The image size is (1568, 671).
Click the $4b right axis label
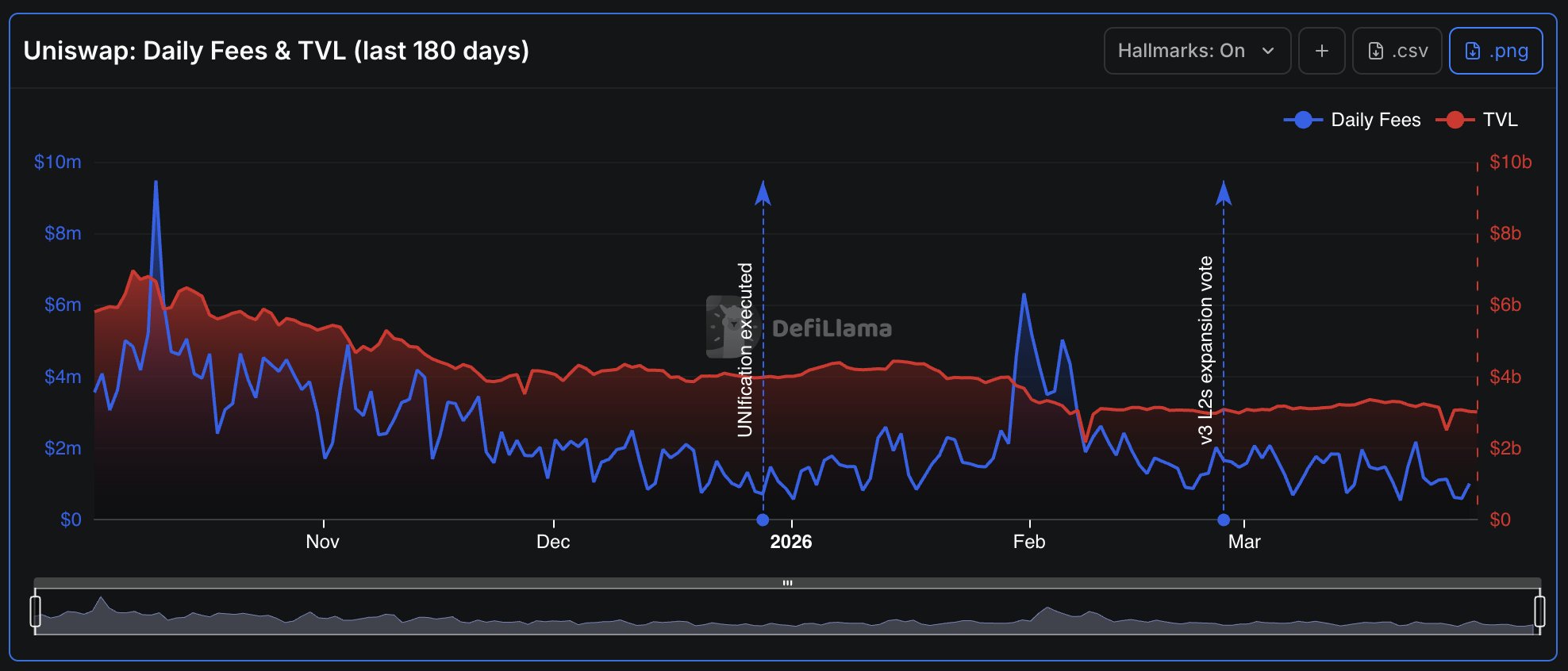click(1505, 377)
